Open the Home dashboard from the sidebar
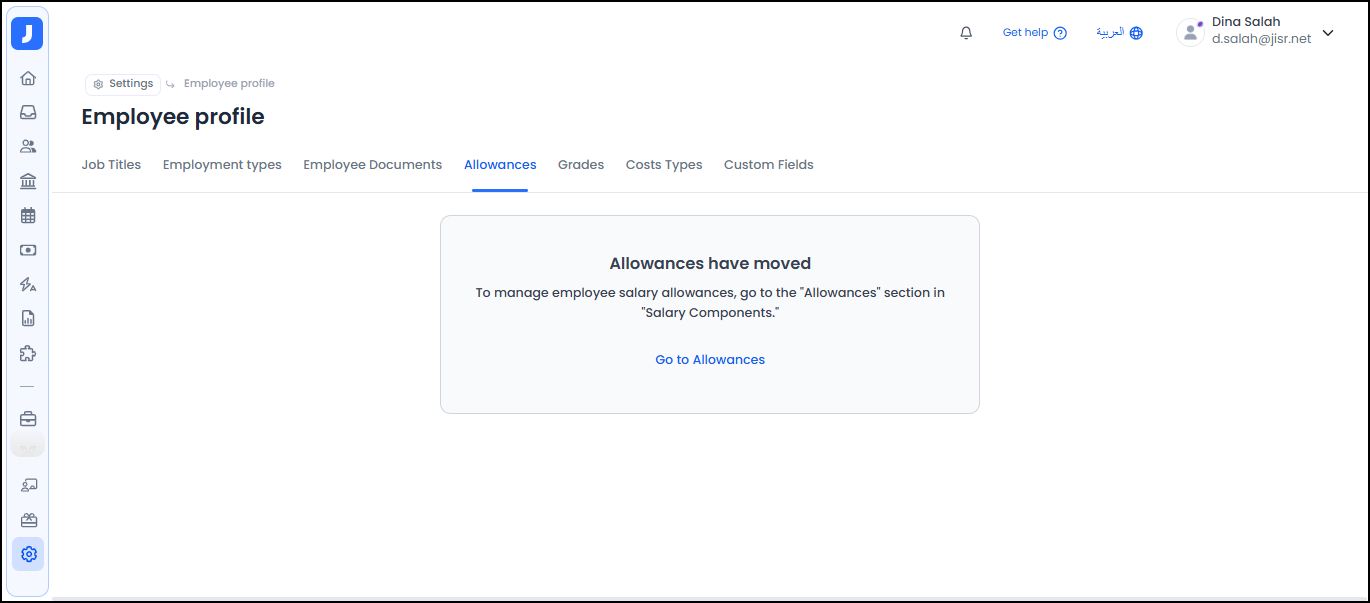The image size is (1370, 603). coord(27,77)
